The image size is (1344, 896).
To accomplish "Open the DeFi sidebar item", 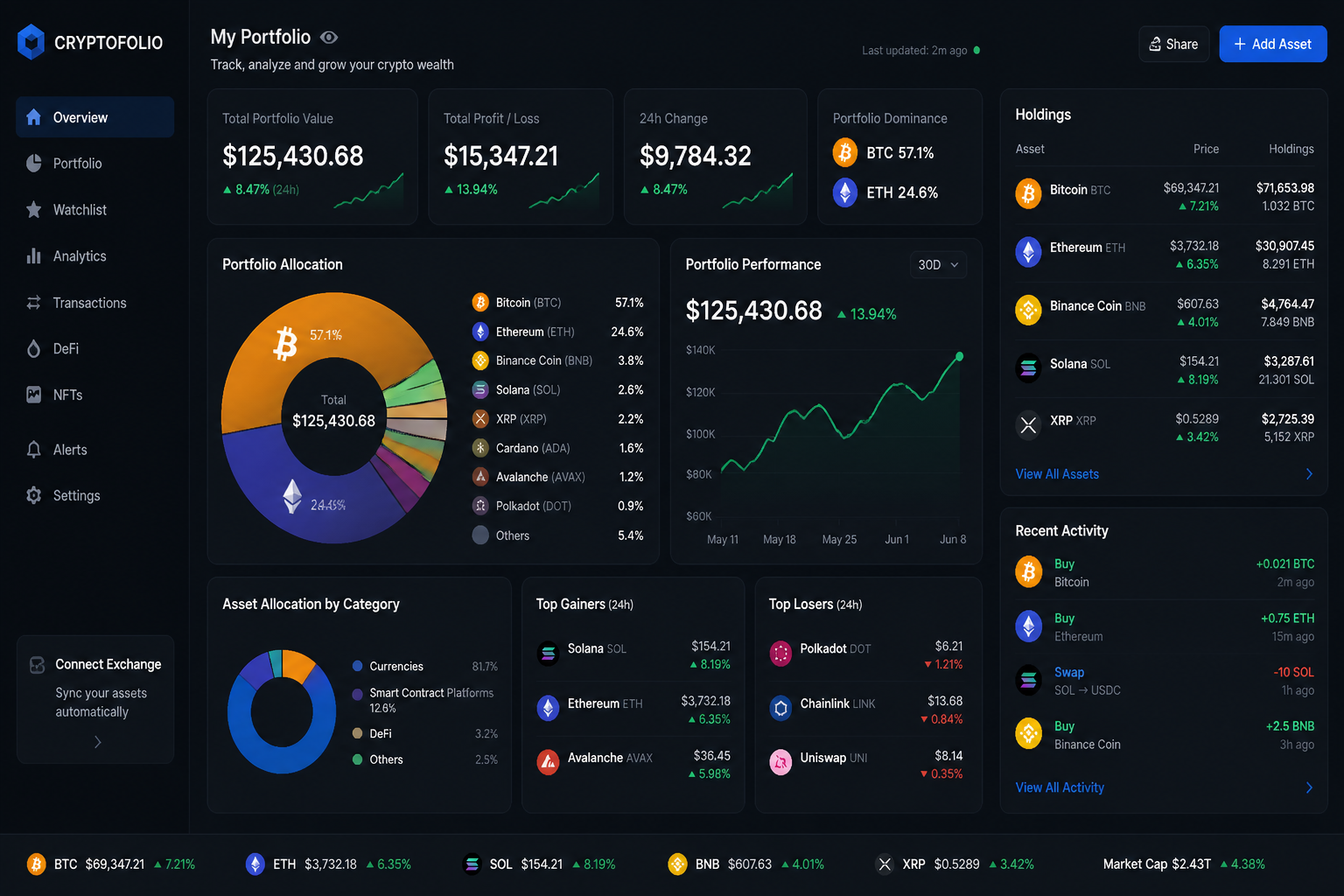I will tap(94, 349).
